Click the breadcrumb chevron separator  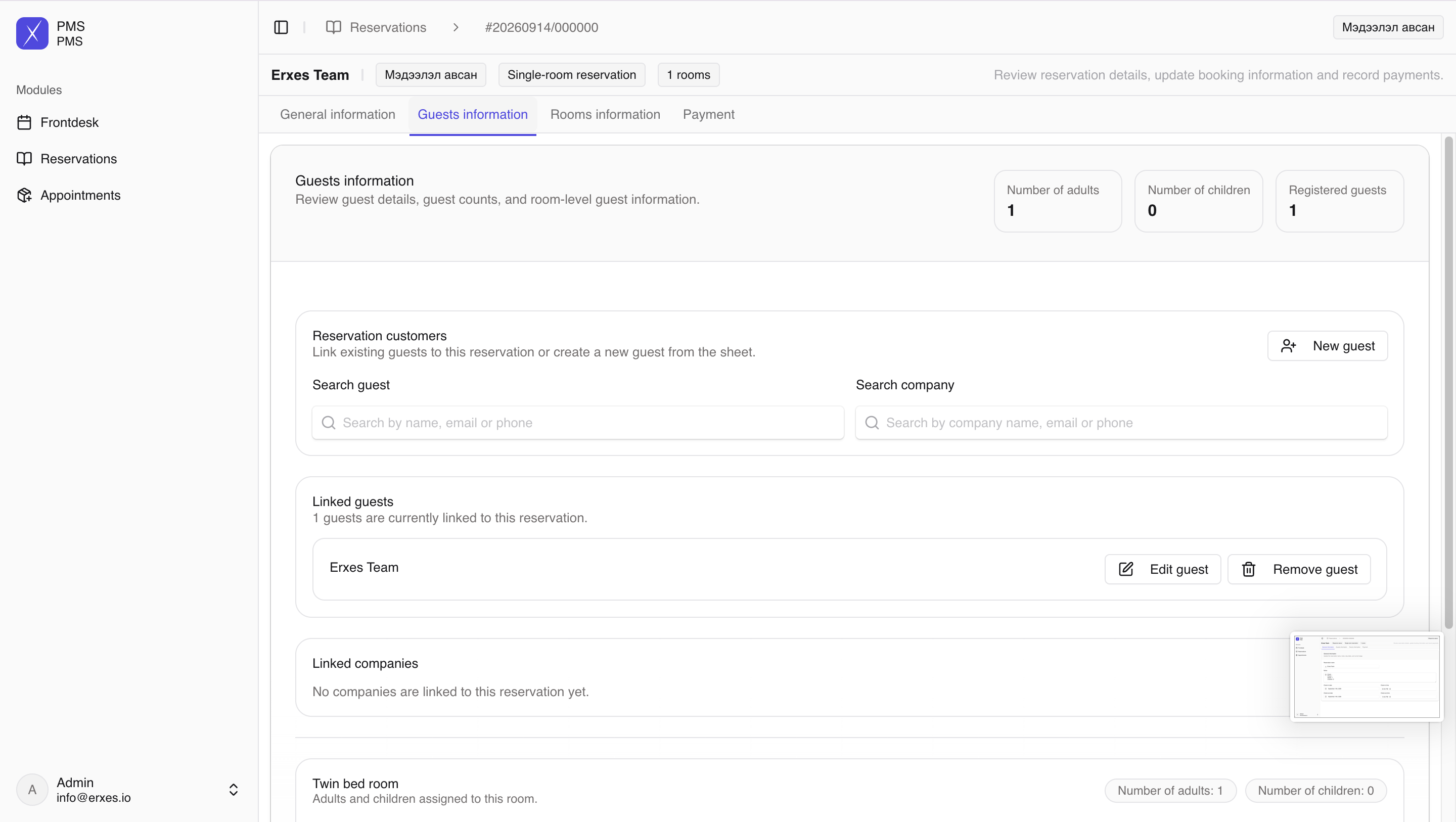456,27
